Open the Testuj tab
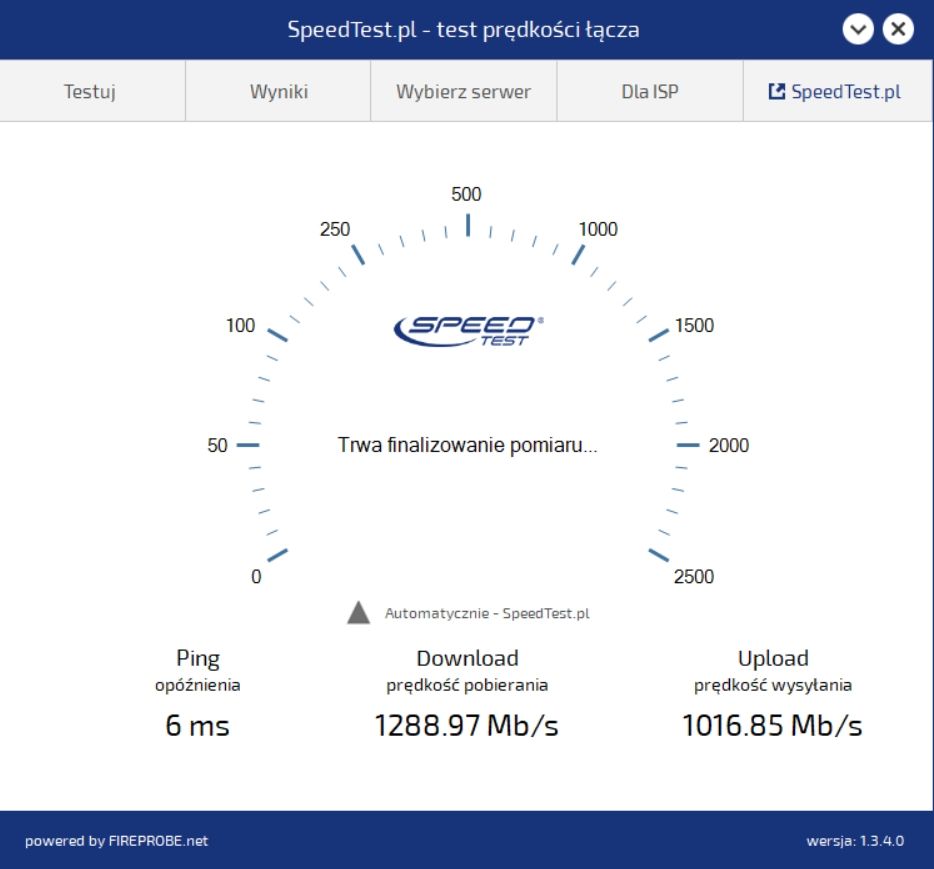Image resolution: width=934 pixels, height=869 pixels. [92, 91]
